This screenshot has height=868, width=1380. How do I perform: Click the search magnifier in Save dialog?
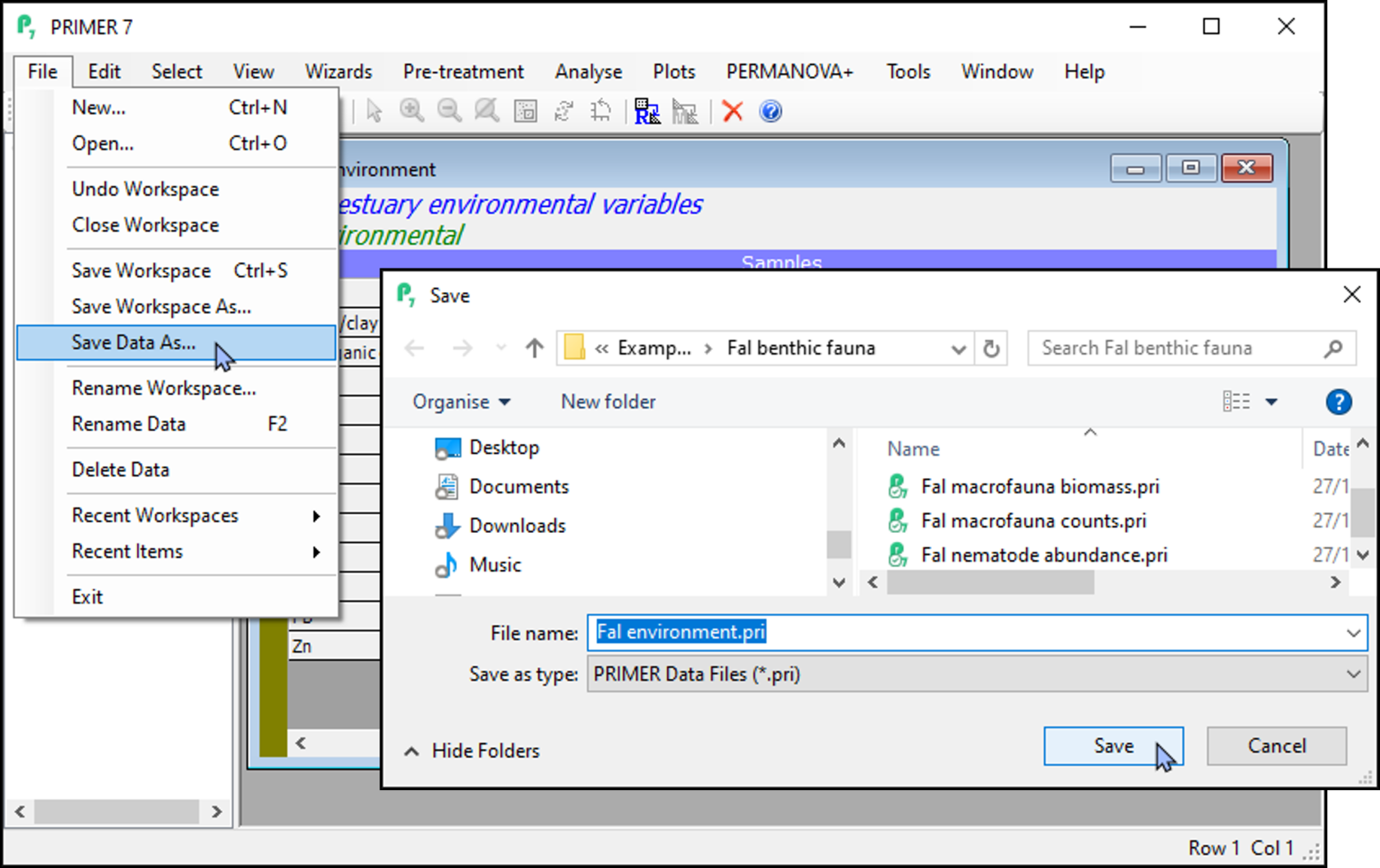click(x=1333, y=348)
